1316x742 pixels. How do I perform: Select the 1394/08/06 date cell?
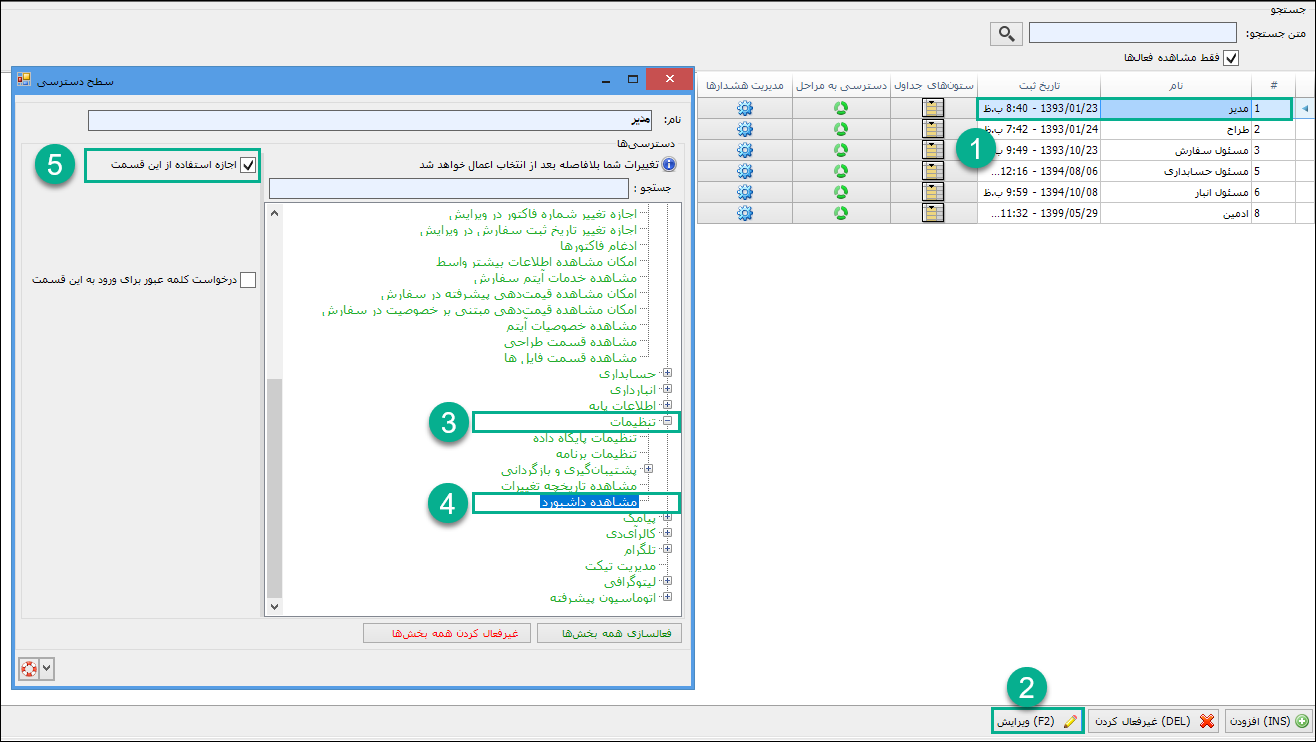tap(1039, 171)
